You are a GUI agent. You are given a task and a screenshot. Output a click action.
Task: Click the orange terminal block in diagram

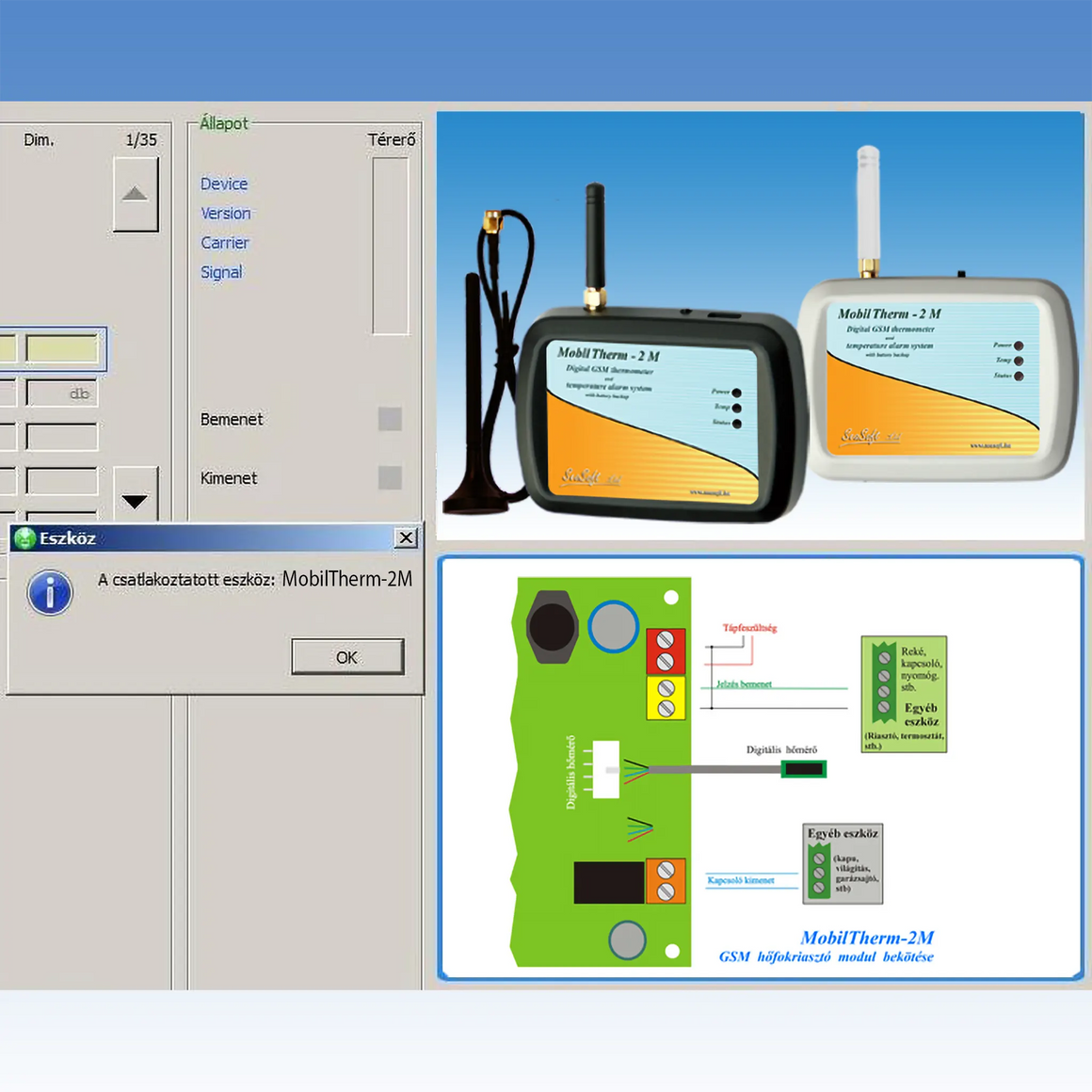666,881
